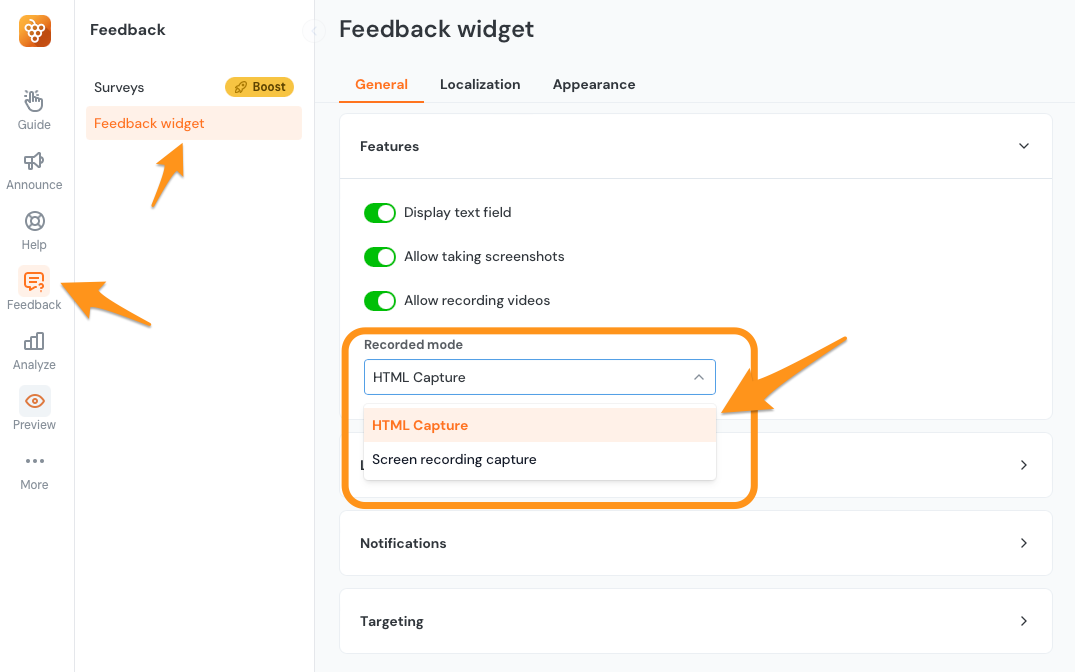Open the Surveys page
This screenshot has height=672, width=1075.
pos(118,87)
